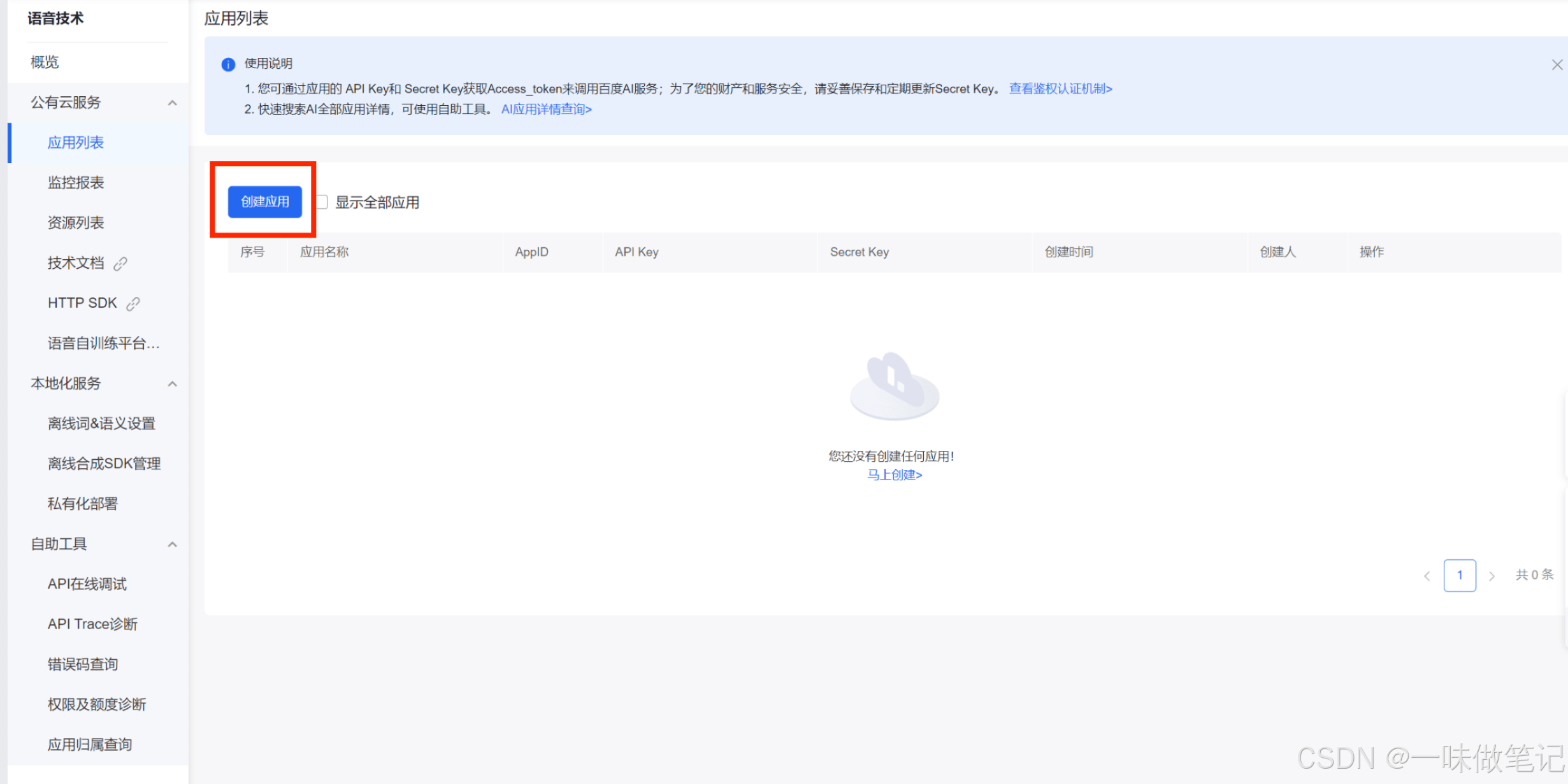
Task: Collapse the 公有云服务 section
Action: (x=172, y=103)
